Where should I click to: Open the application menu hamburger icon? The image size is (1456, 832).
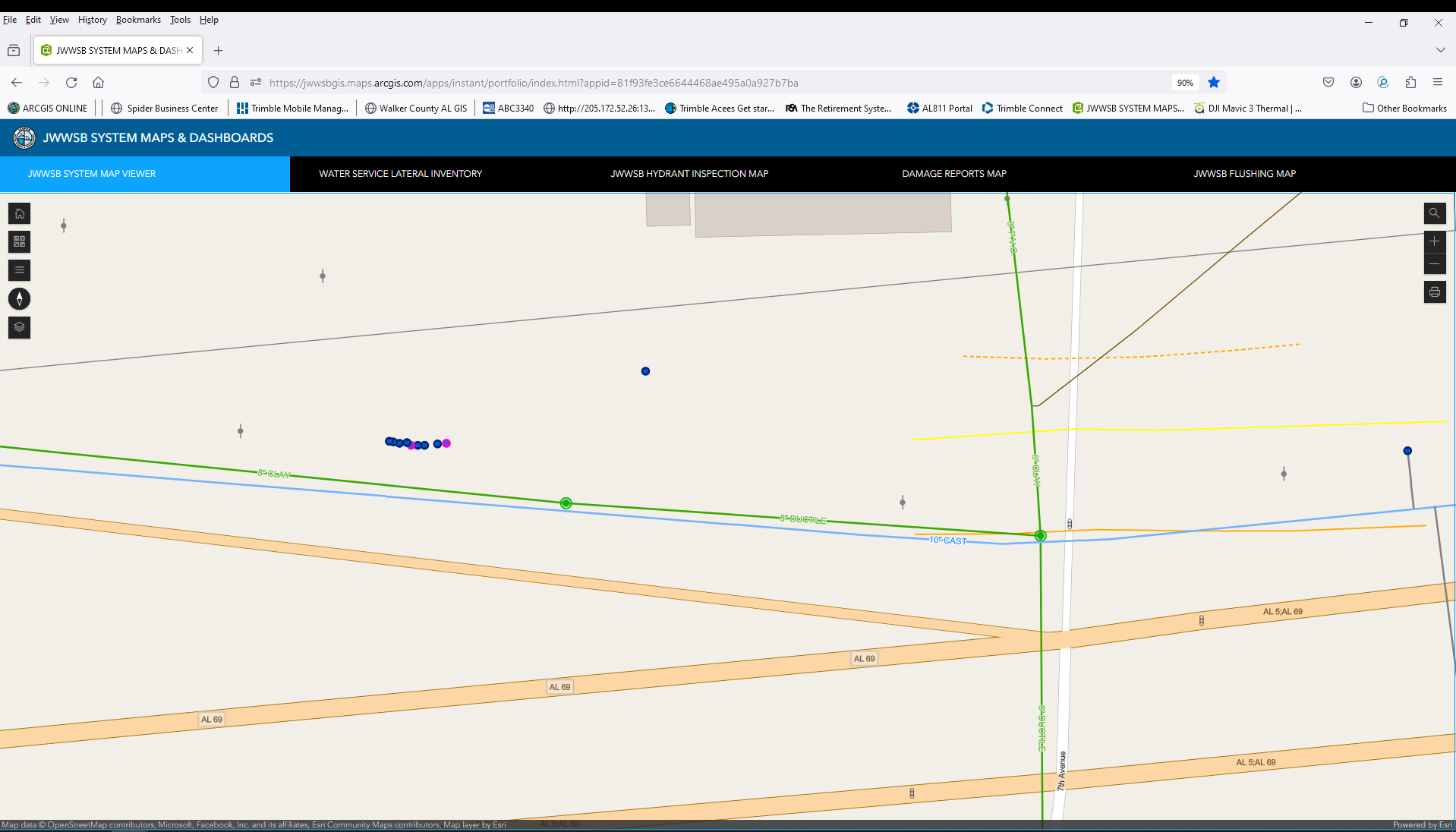[x=1438, y=82]
